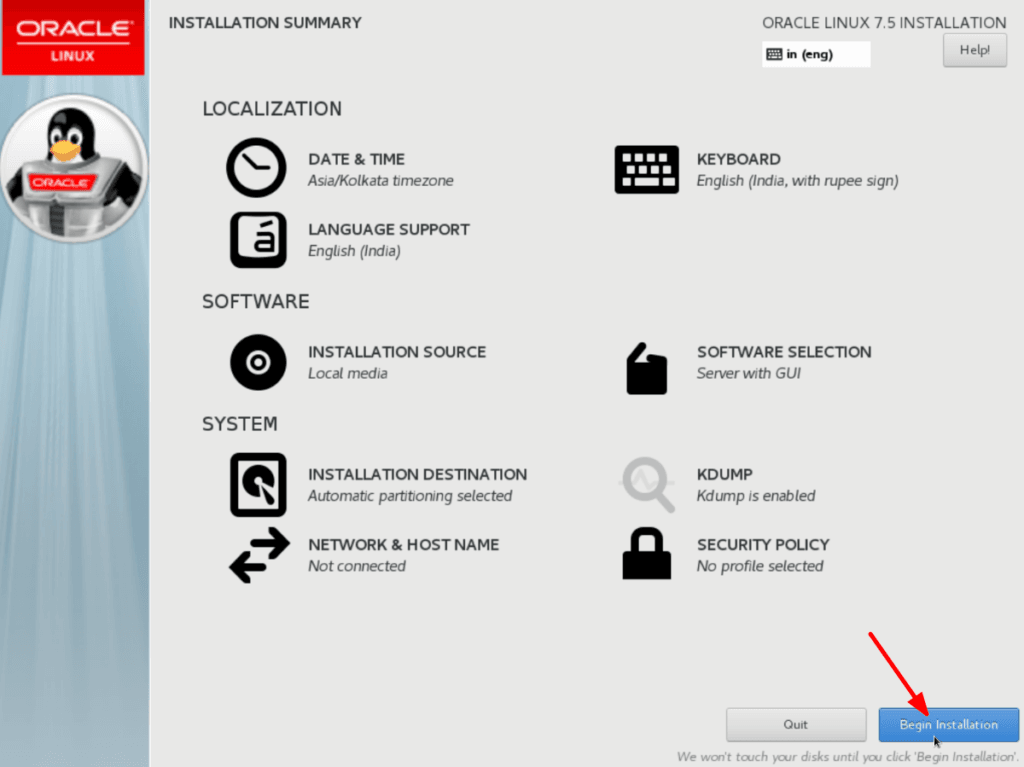Quit the installer
This screenshot has height=767, width=1024.
(796, 725)
